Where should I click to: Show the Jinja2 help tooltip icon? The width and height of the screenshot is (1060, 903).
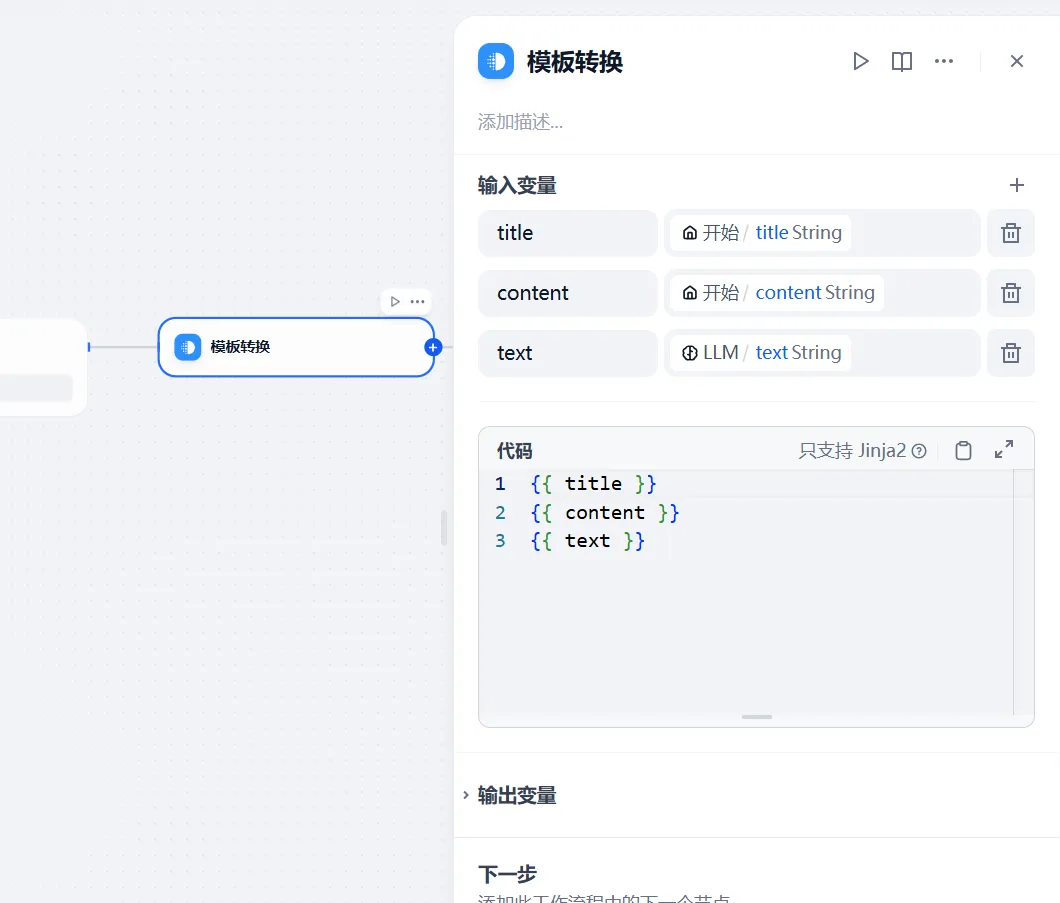pyautogui.click(x=919, y=451)
